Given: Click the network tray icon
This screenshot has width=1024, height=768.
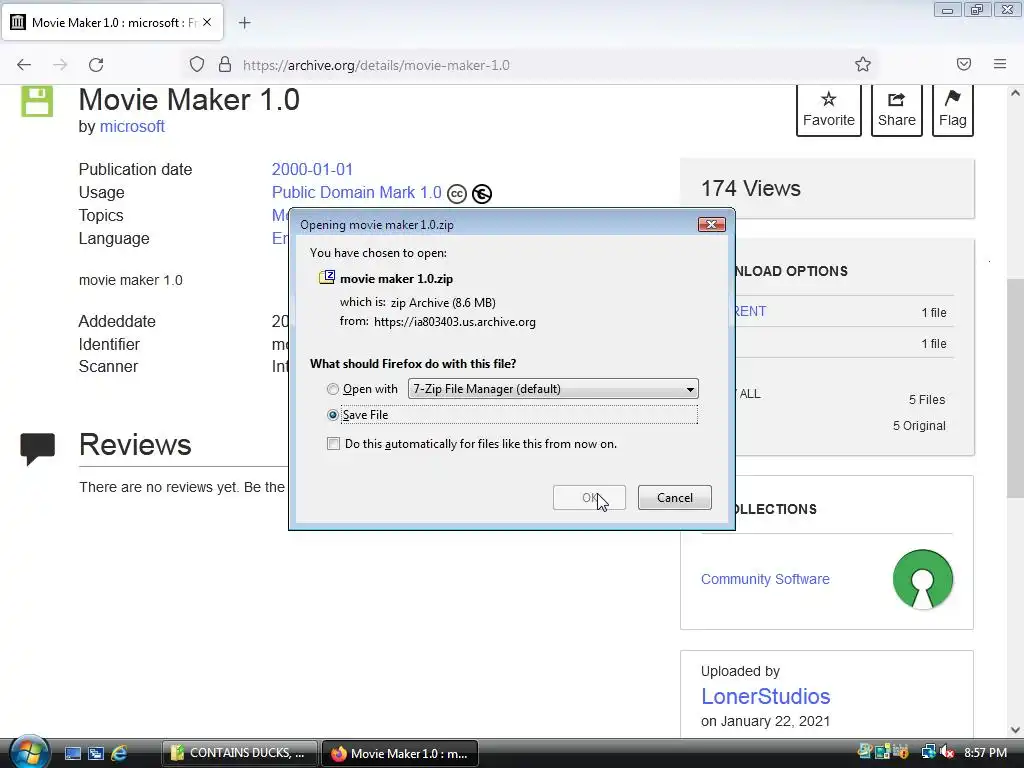Looking at the screenshot, I should click(929, 752).
